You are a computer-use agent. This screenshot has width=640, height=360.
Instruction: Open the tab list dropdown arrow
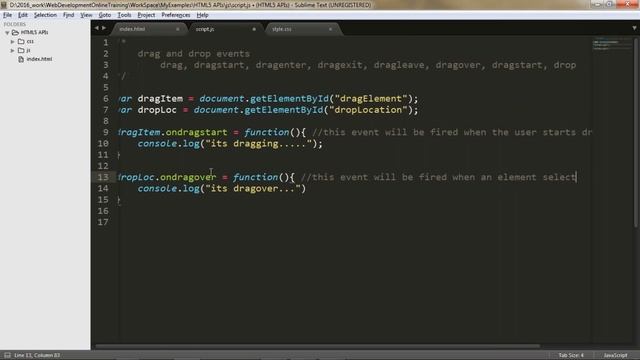point(634,28)
